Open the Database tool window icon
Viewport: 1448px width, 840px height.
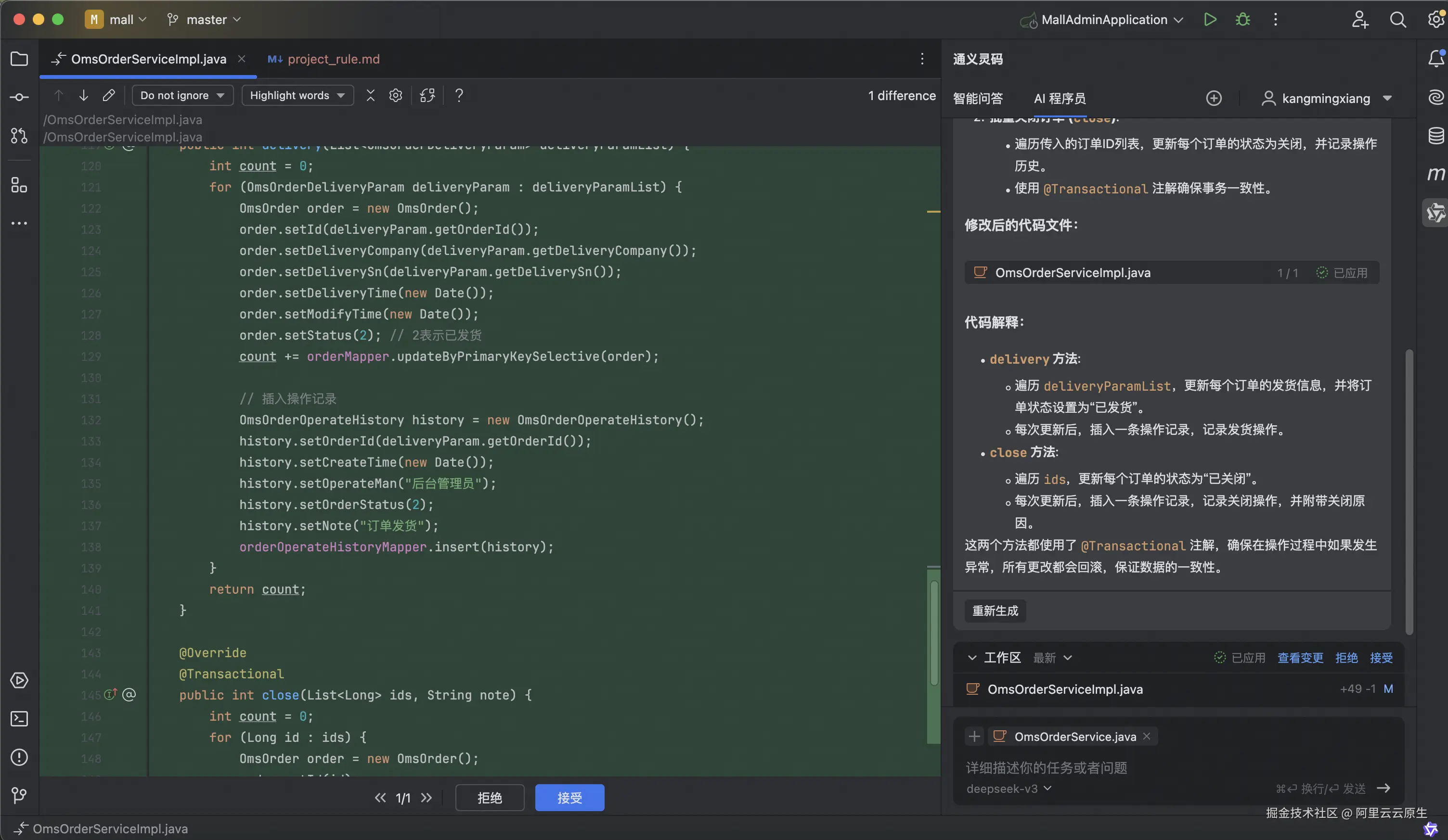[x=1435, y=136]
